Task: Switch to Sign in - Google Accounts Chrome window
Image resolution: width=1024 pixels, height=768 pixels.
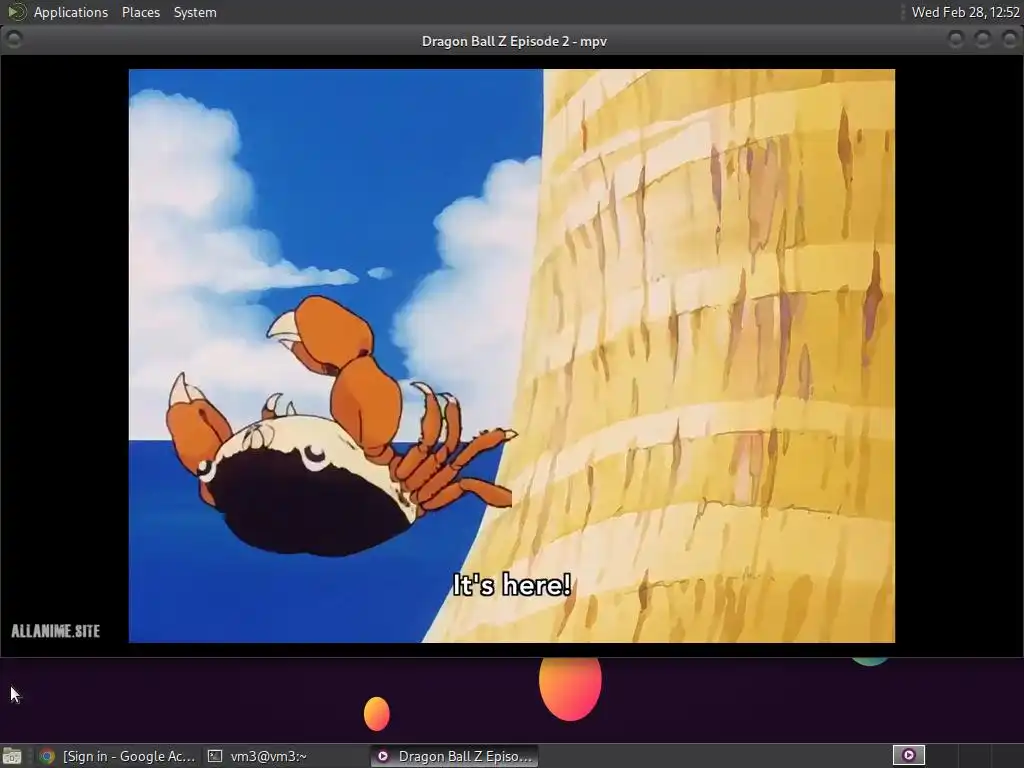Action: pos(118,756)
